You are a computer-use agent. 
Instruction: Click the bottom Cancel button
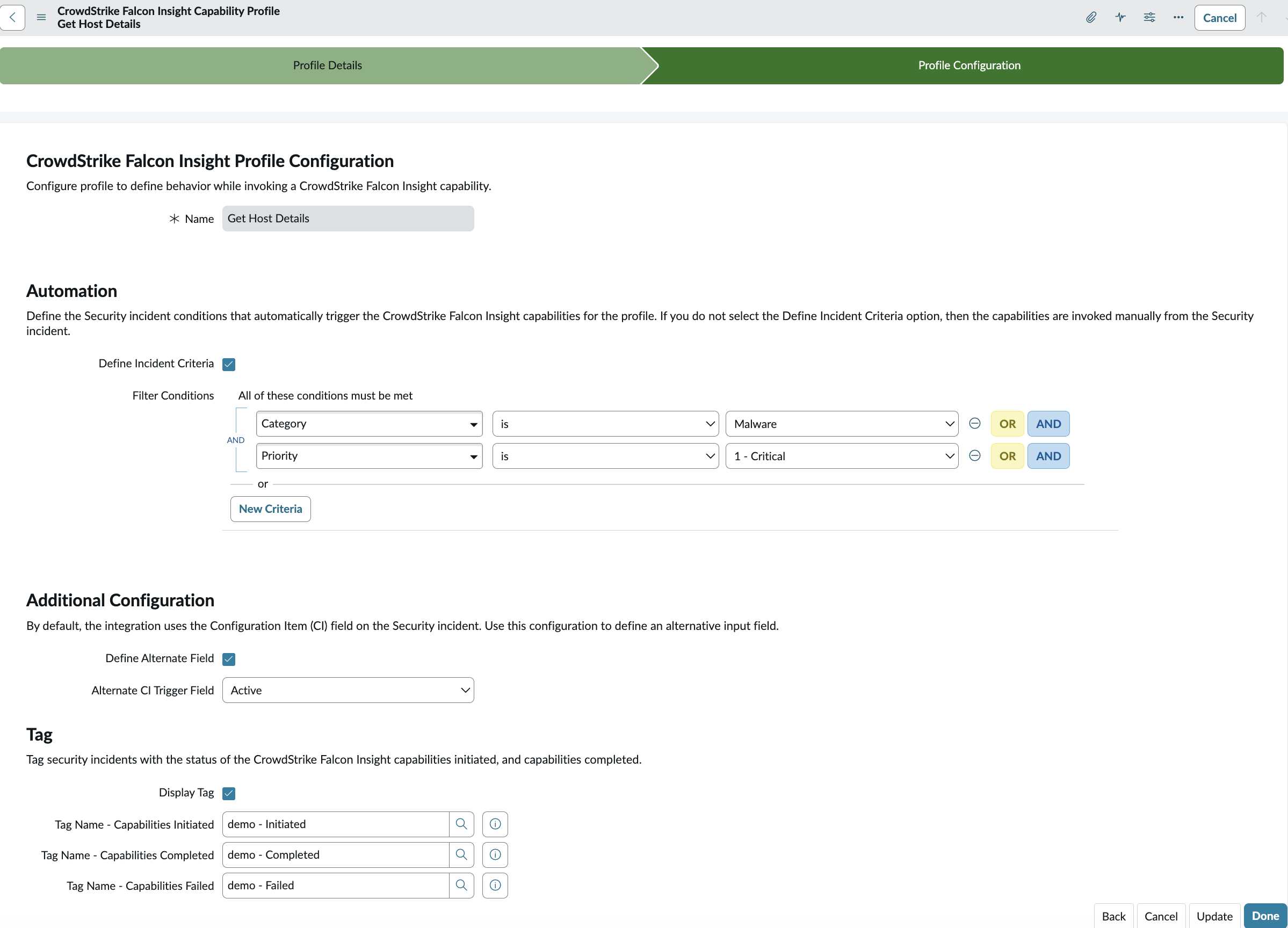[x=1161, y=916]
